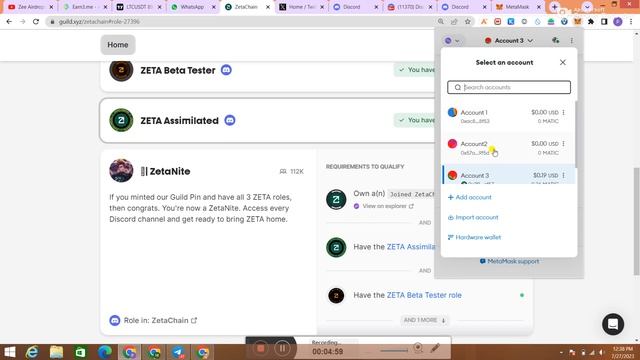The height and width of the screenshot is (360, 640).
Task: Launch Internet Explorer from taskbar
Action: 32,352
